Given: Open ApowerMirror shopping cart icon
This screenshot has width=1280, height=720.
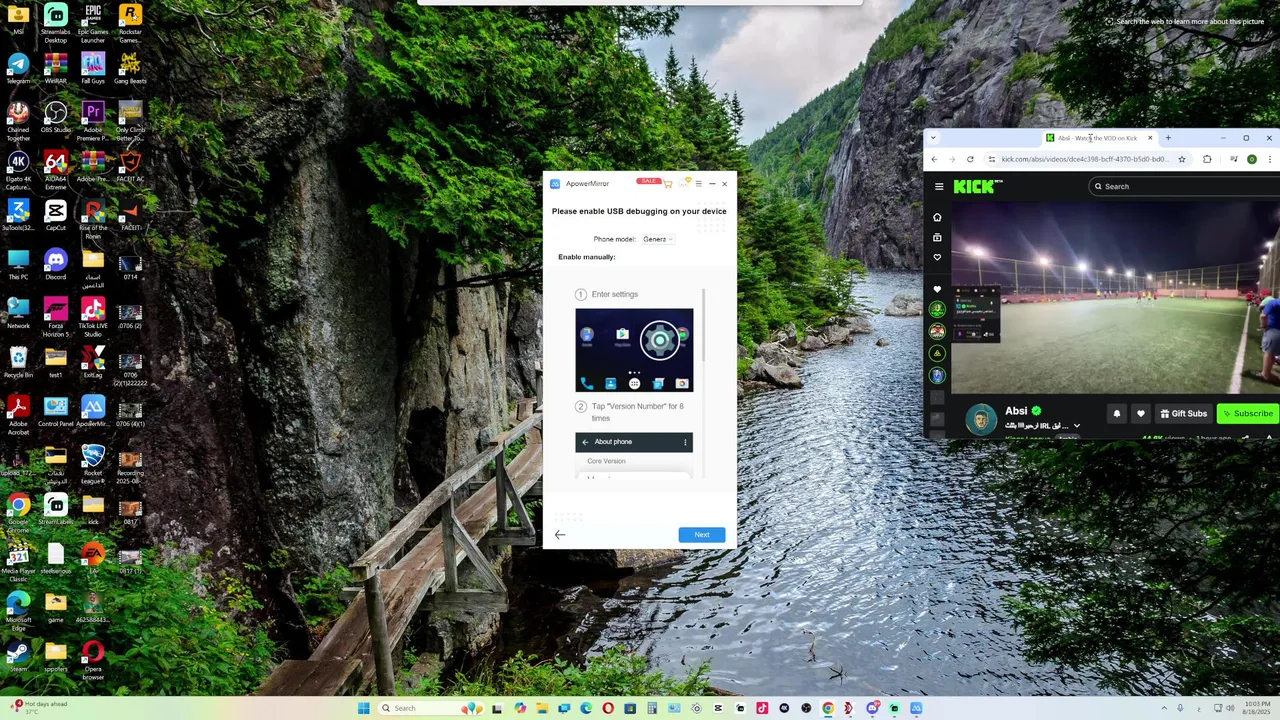Looking at the screenshot, I should 668,184.
